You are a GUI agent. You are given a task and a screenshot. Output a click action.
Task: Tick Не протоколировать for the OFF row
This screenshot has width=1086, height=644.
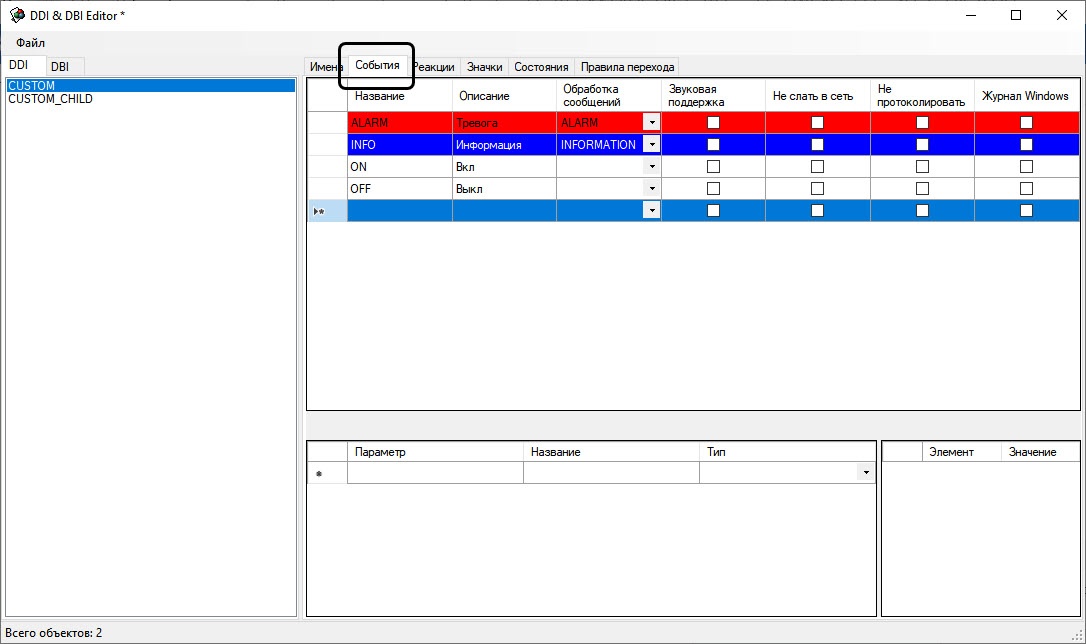tap(922, 189)
